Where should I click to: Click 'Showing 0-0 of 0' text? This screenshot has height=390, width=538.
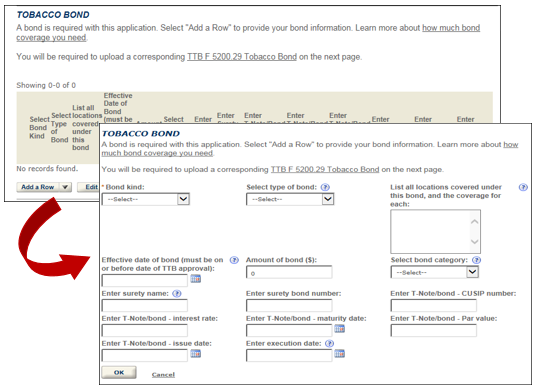point(46,85)
